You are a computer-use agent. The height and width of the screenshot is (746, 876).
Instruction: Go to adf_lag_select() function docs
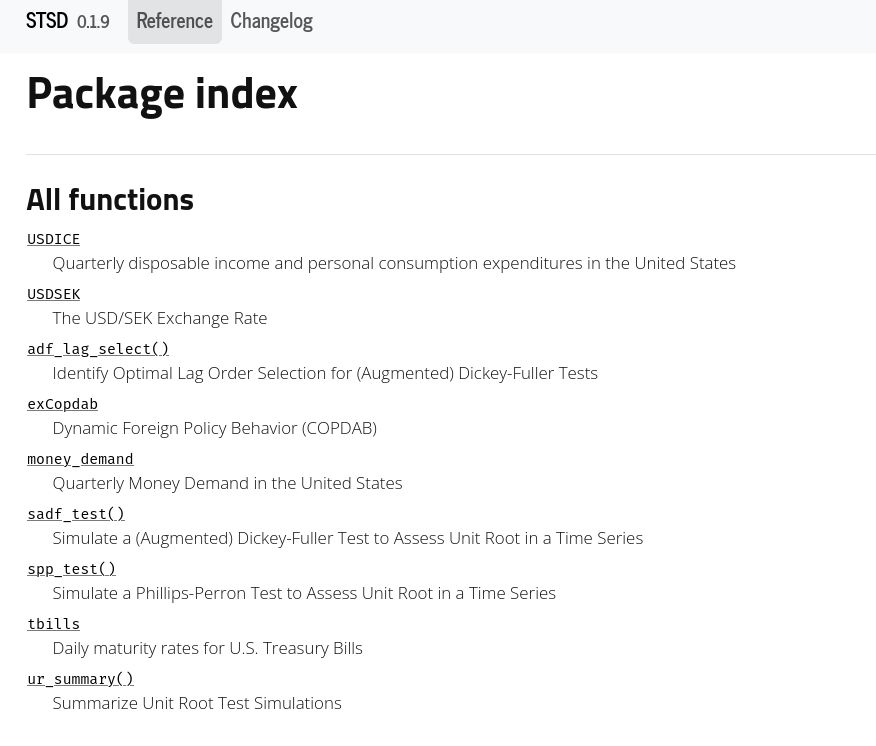tap(98, 349)
